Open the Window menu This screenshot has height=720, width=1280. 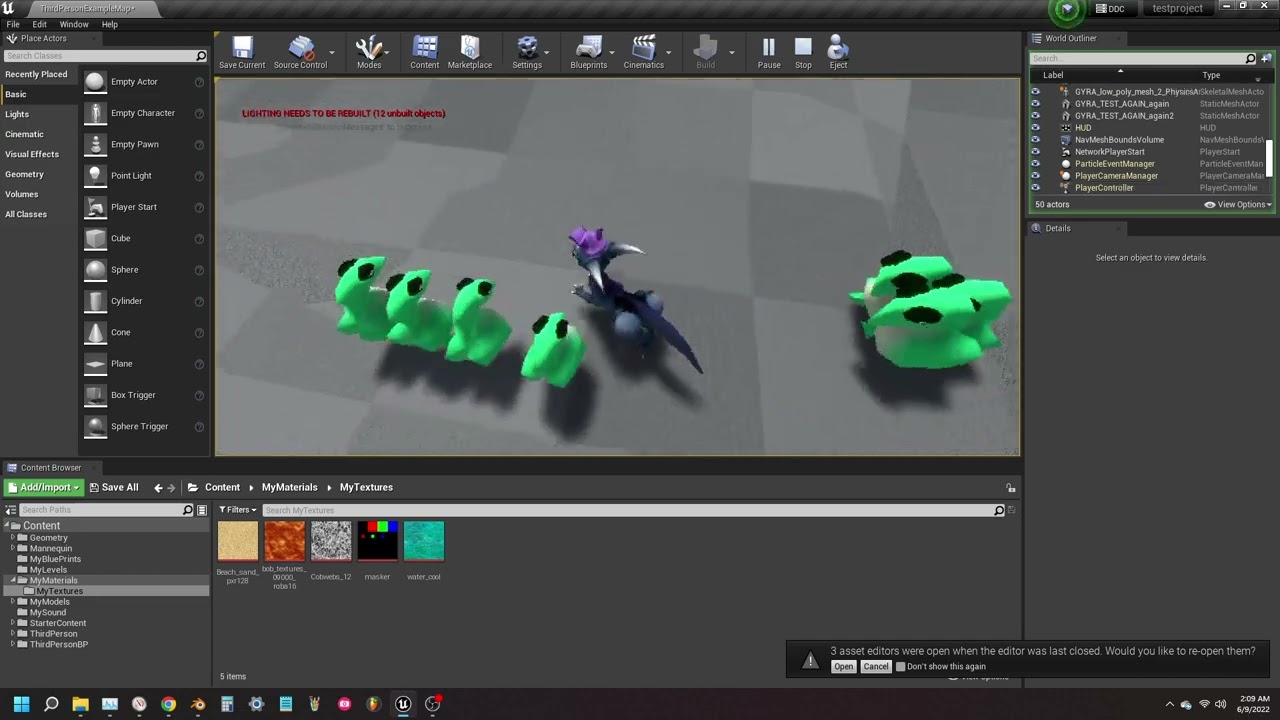[x=74, y=24]
